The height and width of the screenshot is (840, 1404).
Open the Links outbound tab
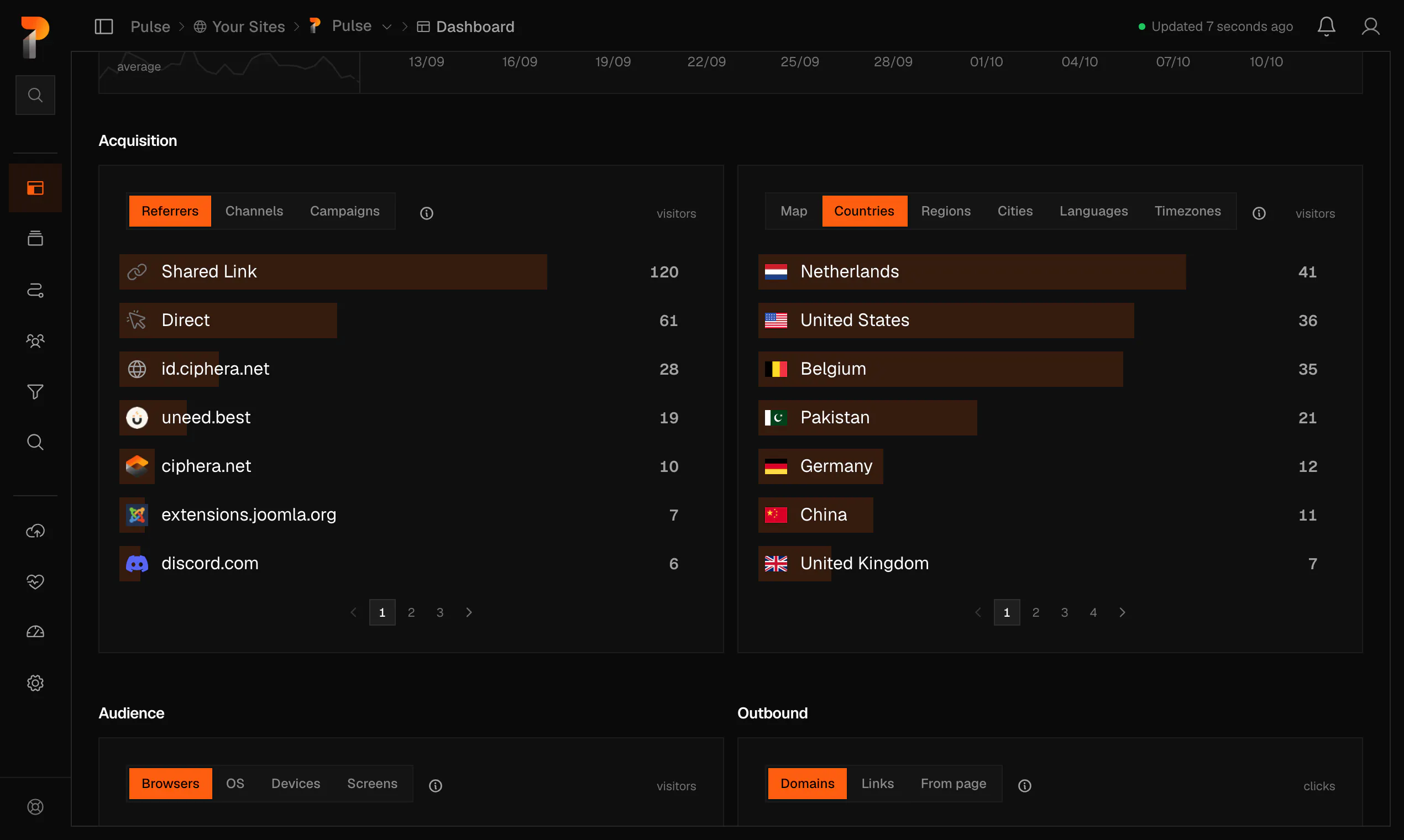click(x=877, y=784)
